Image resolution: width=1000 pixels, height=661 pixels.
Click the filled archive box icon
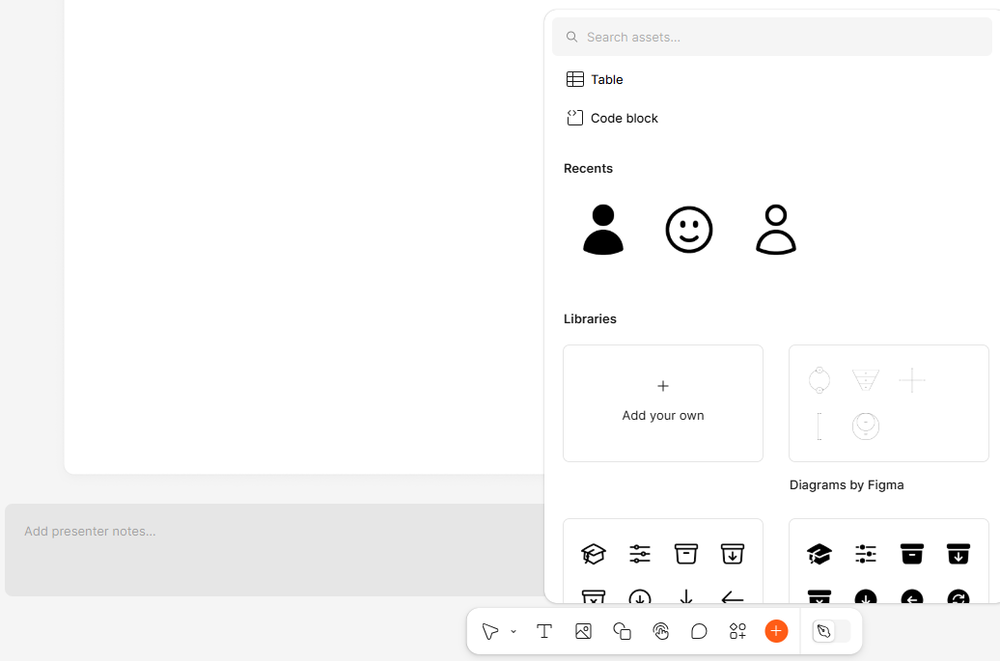912,554
